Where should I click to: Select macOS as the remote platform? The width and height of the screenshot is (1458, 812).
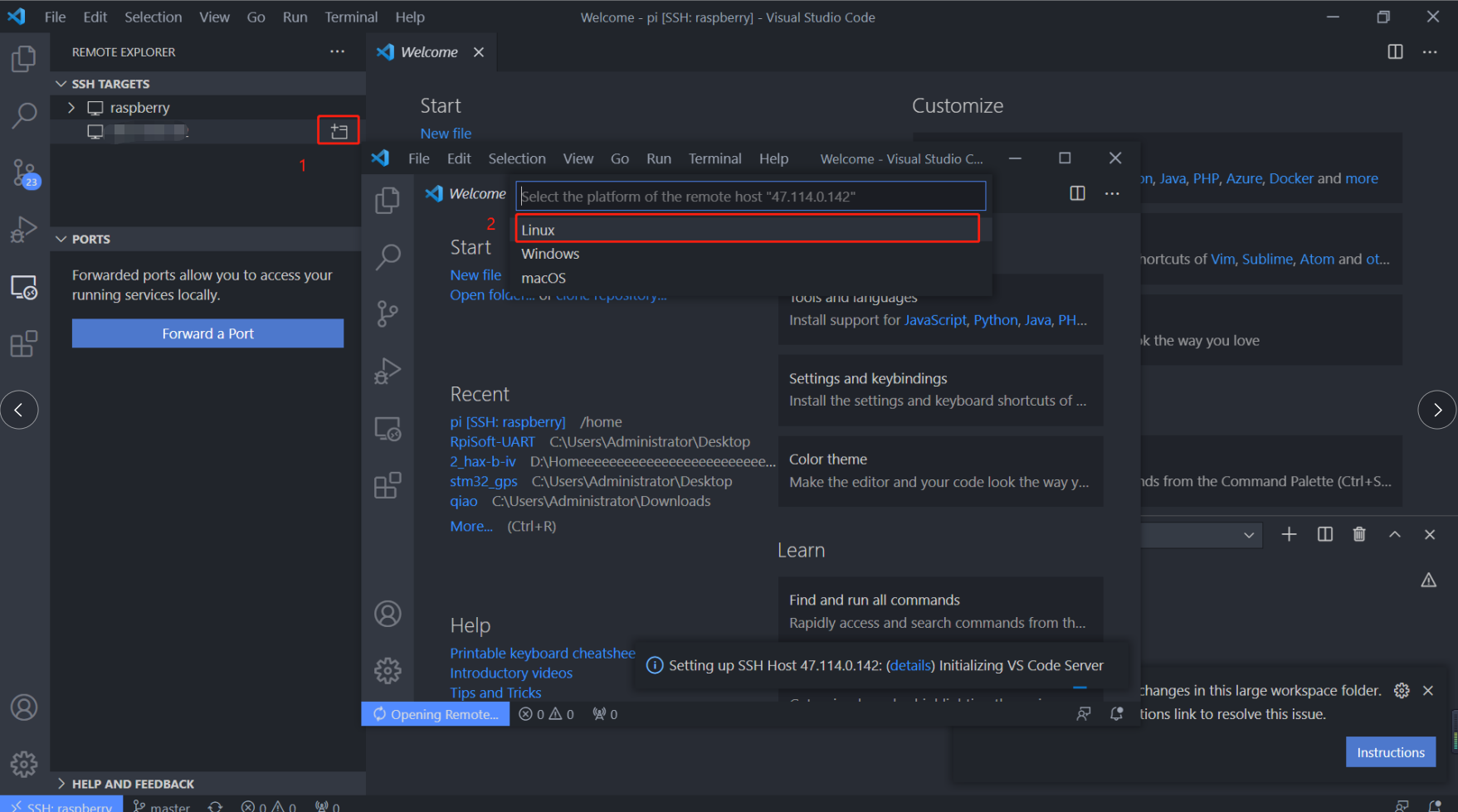click(751, 278)
